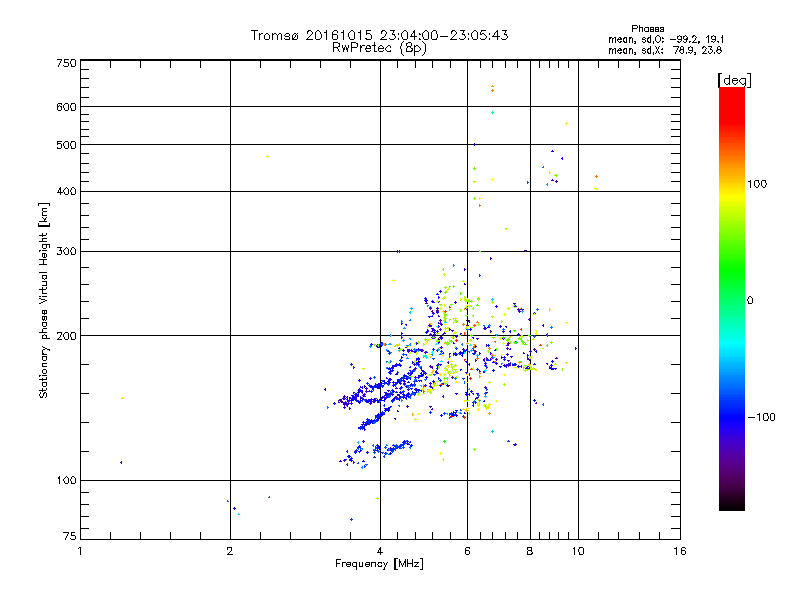Select the 'Phases' header text
800x600 pixels.
[x=647, y=29]
